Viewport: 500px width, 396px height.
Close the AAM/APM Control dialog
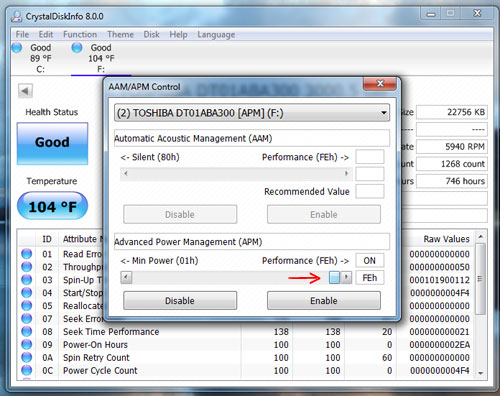[x=380, y=83]
